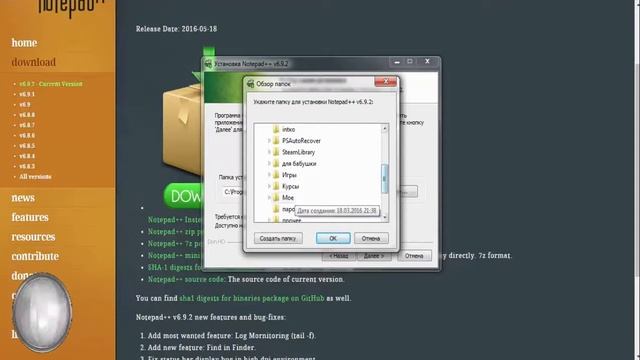Image resolution: width=640 pixels, height=360 pixels.
Task: Expand the PSAutoRecover folder node
Action: [269, 140]
